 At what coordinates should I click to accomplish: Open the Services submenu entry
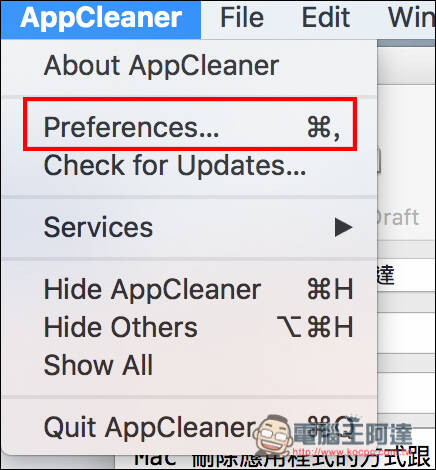point(189,227)
